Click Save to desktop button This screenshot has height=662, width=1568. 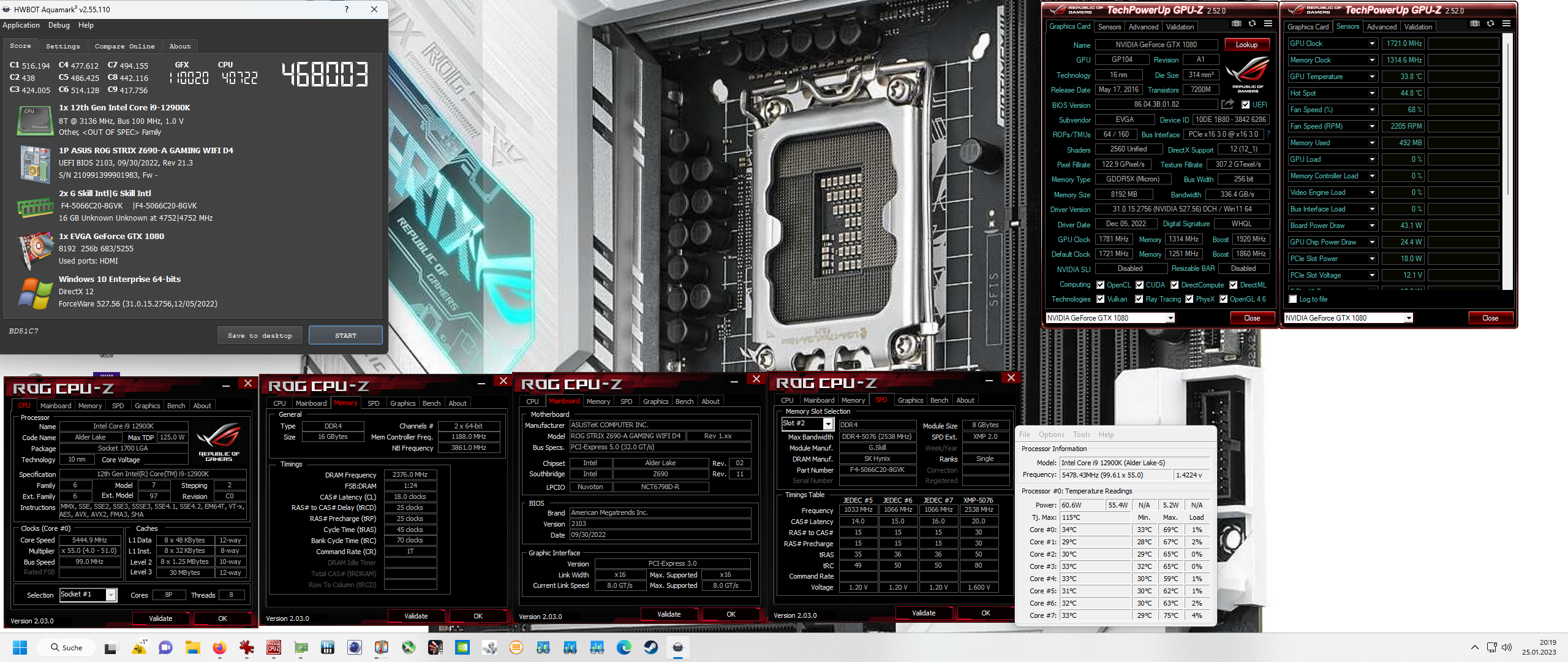click(260, 335)
